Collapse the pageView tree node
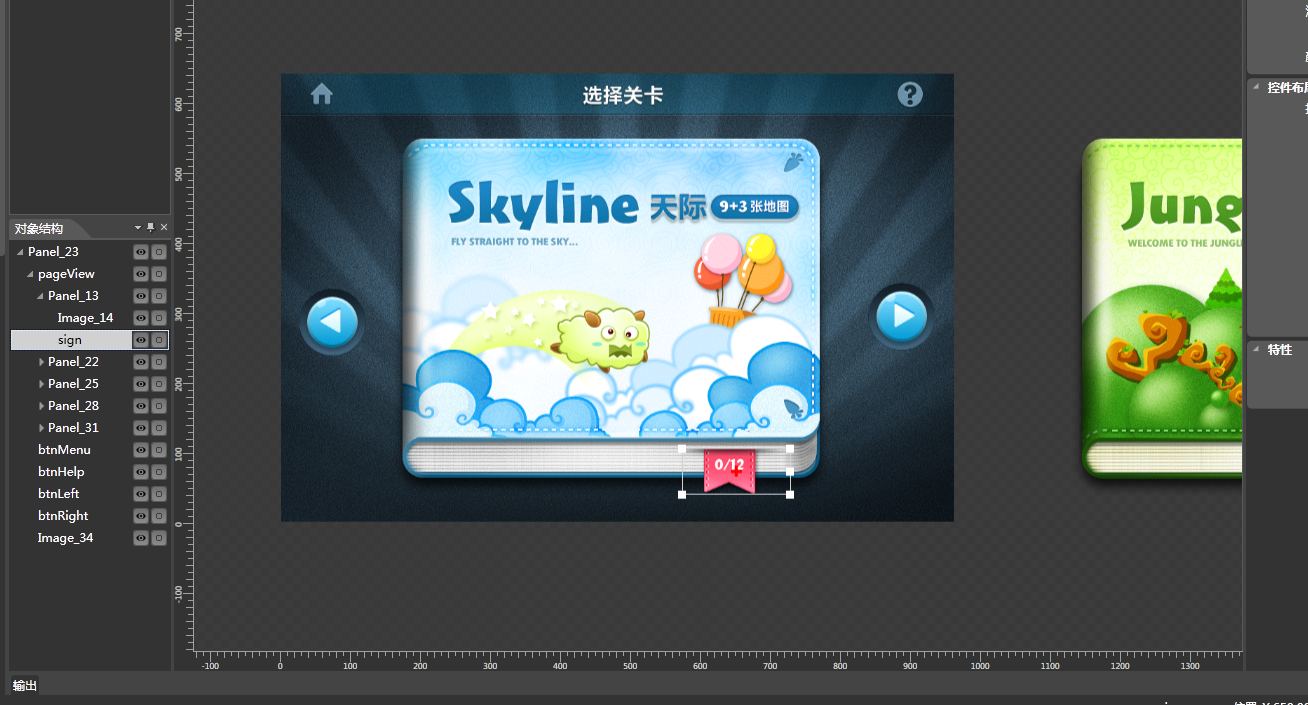The width and height of the screenshot is (1308, 705). click(x=30, y=274)
